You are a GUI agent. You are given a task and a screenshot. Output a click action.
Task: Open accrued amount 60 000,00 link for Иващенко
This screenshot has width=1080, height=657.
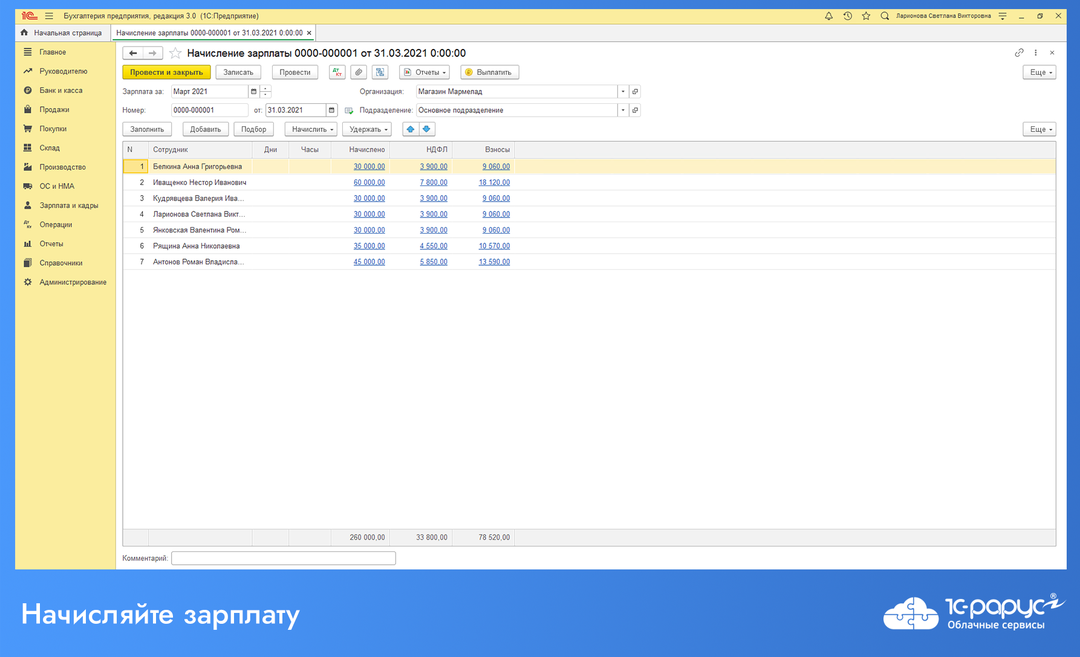pos(369,183)
